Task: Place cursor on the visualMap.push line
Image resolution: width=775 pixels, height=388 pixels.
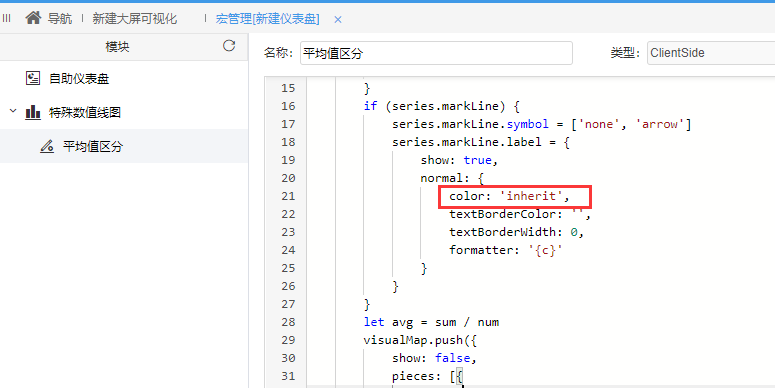Action: click(x=420, y=340)
